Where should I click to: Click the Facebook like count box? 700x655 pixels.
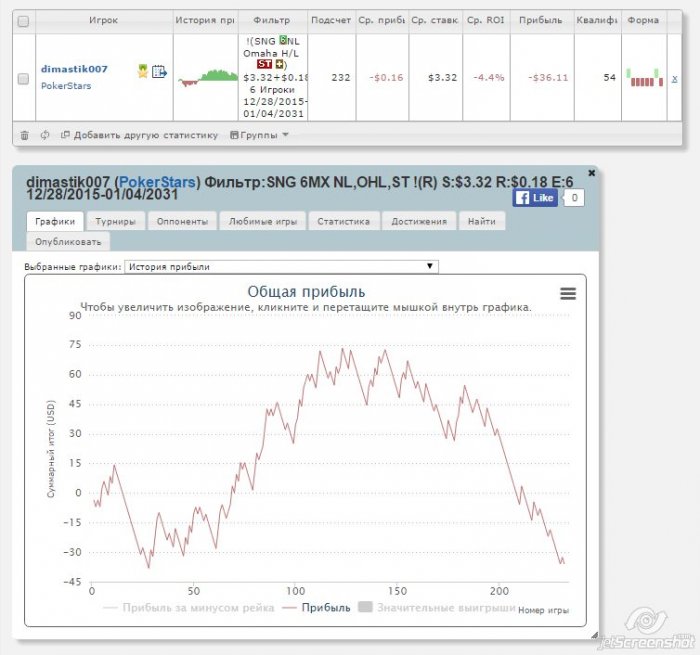click(574, 198)
